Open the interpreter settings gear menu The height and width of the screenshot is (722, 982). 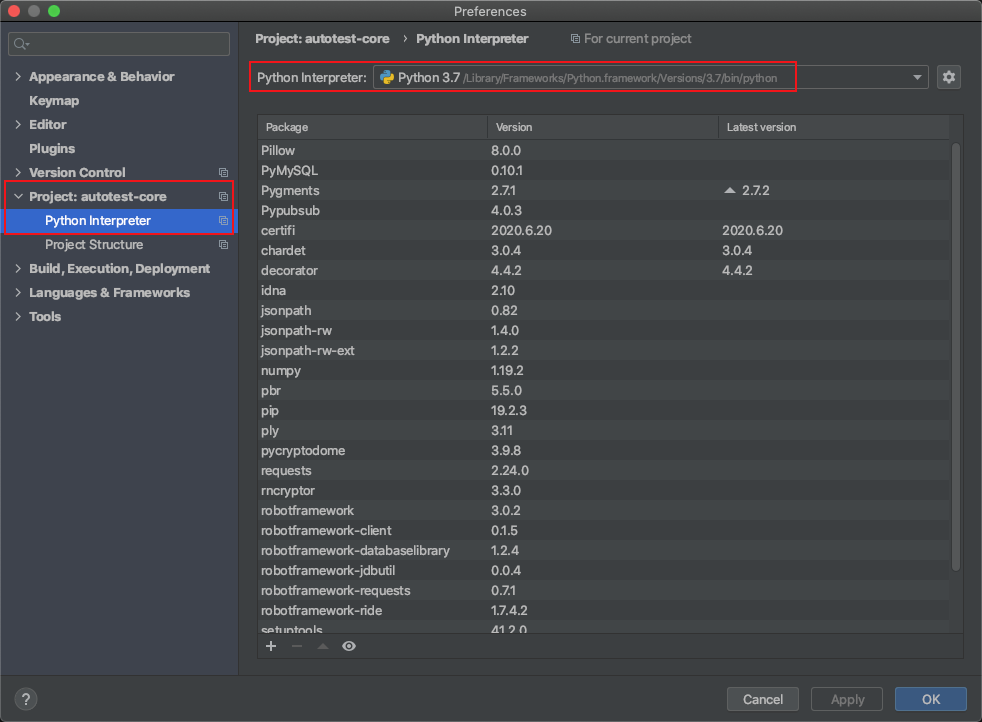pos(949,77)
